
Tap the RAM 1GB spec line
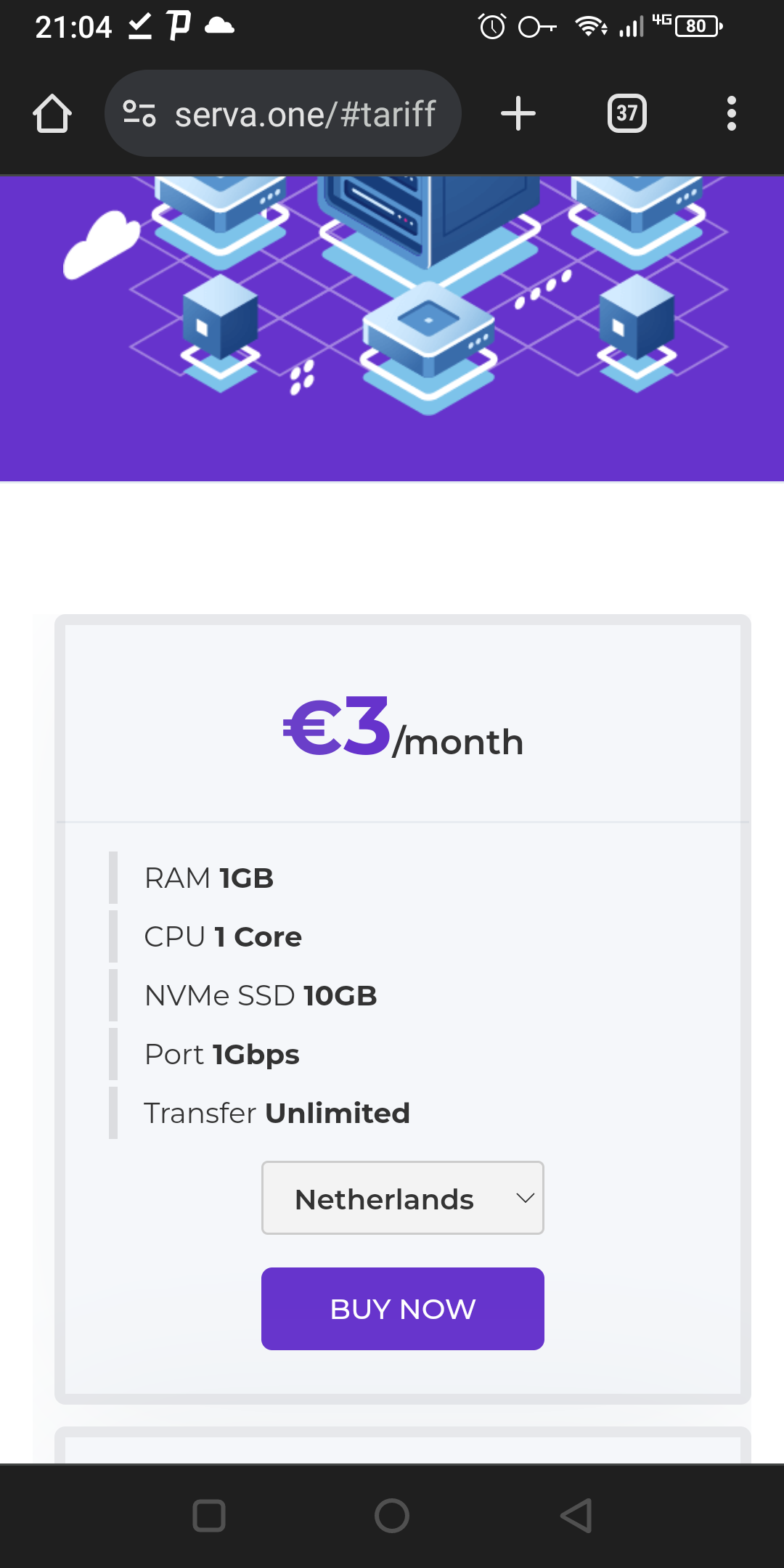[x=209, y=878]
